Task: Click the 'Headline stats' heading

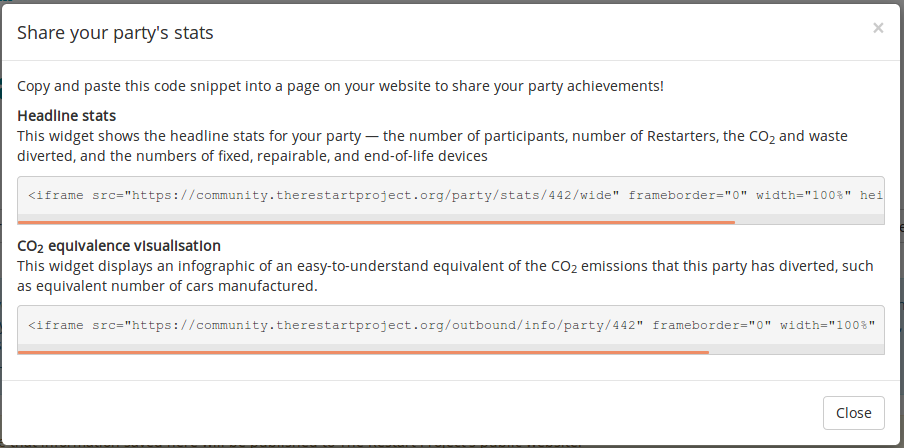Action: click(66, 115)
